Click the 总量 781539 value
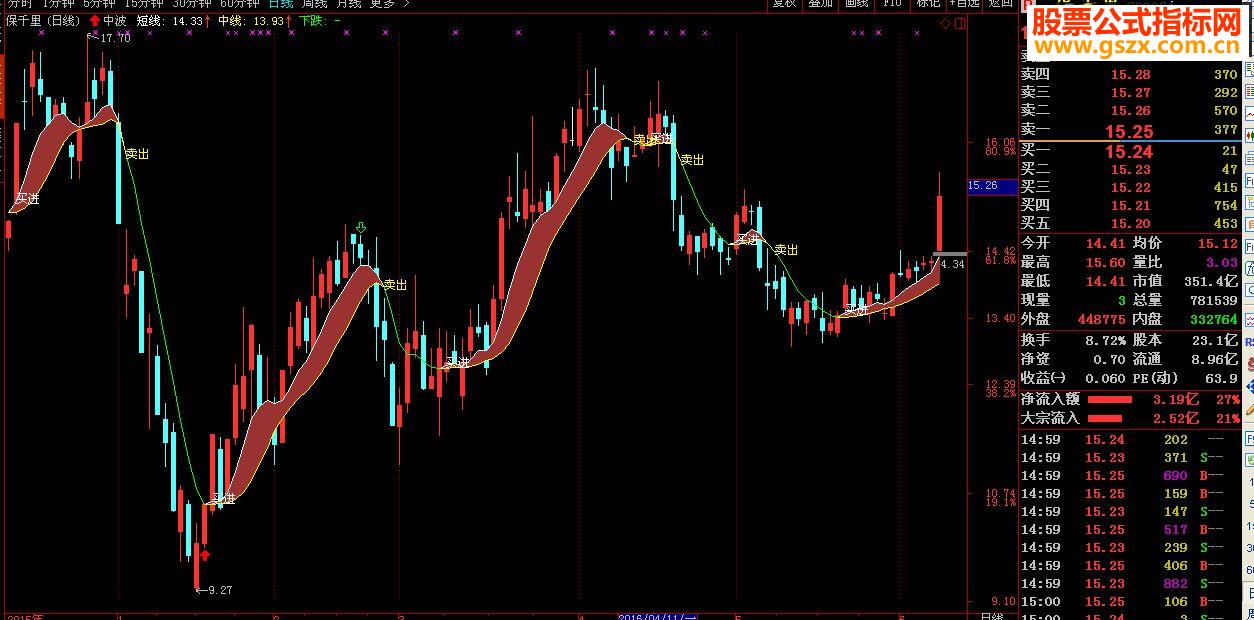The width and height of the screenshot is (1254, 620). (1215, 300)
